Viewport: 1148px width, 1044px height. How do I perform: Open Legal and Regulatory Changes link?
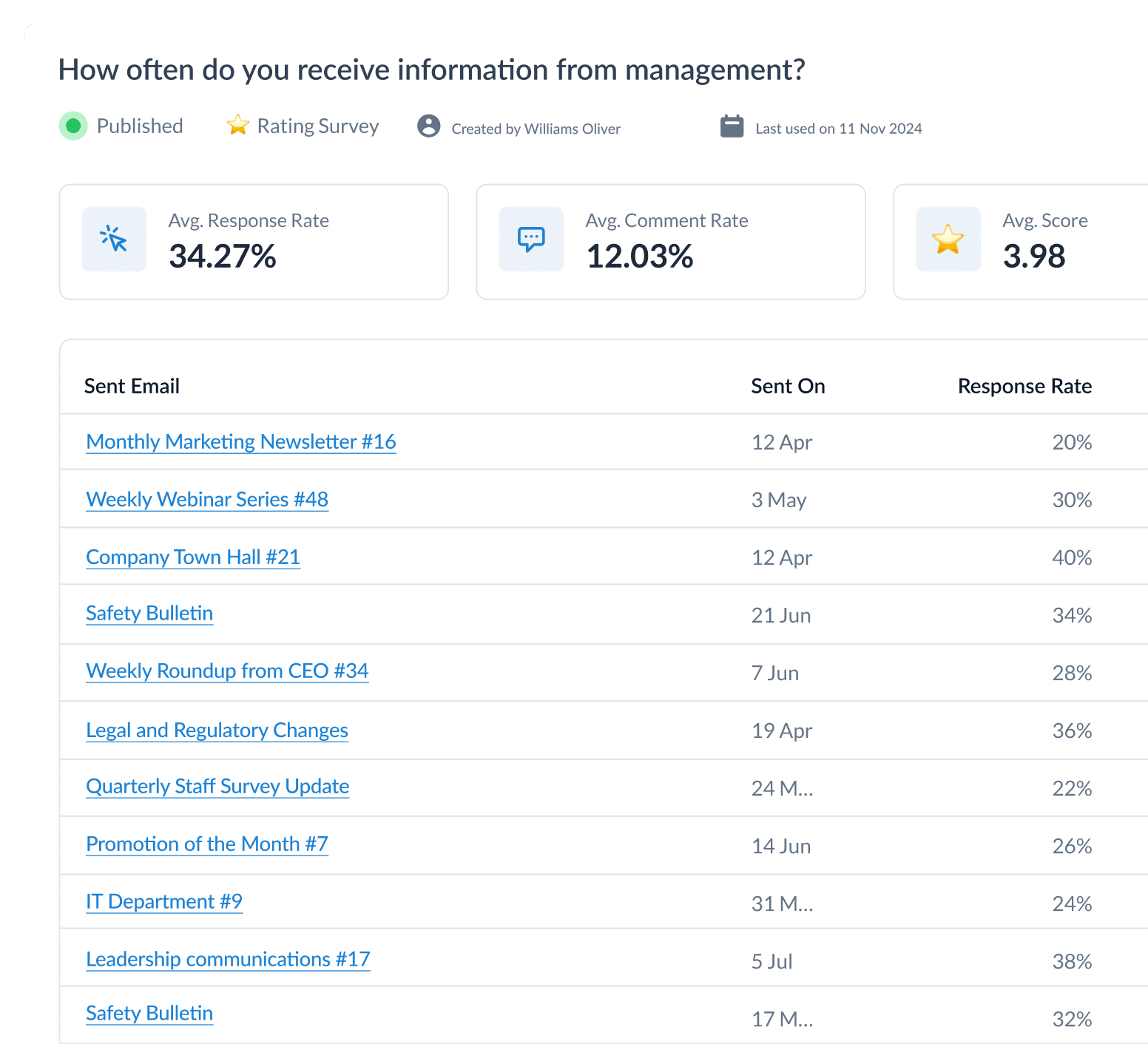coord(217,730)
